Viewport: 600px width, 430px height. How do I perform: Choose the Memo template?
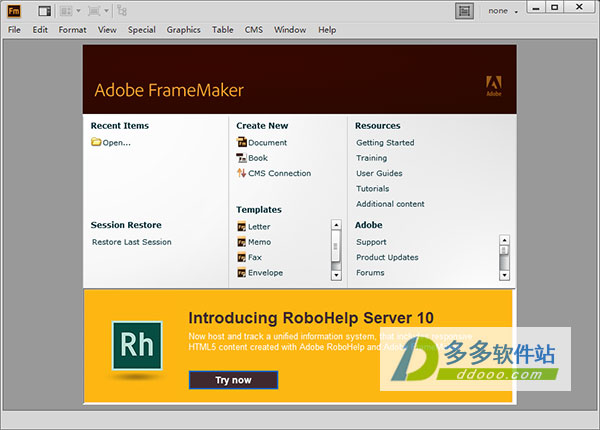259,242
